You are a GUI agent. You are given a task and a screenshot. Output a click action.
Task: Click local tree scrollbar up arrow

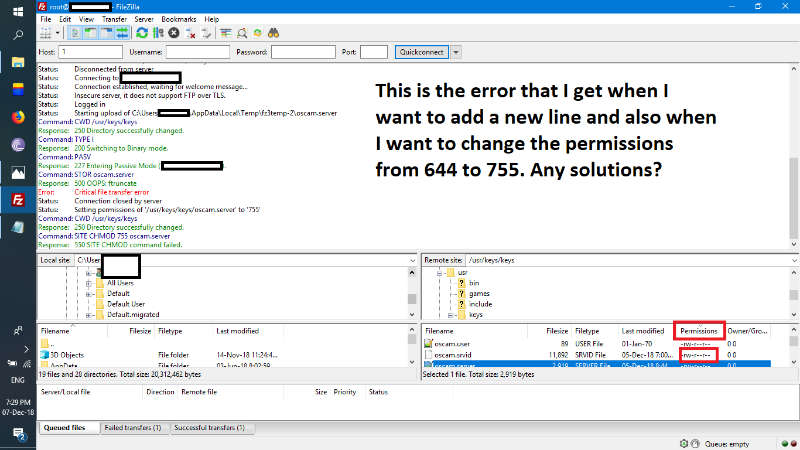[412, 273]
